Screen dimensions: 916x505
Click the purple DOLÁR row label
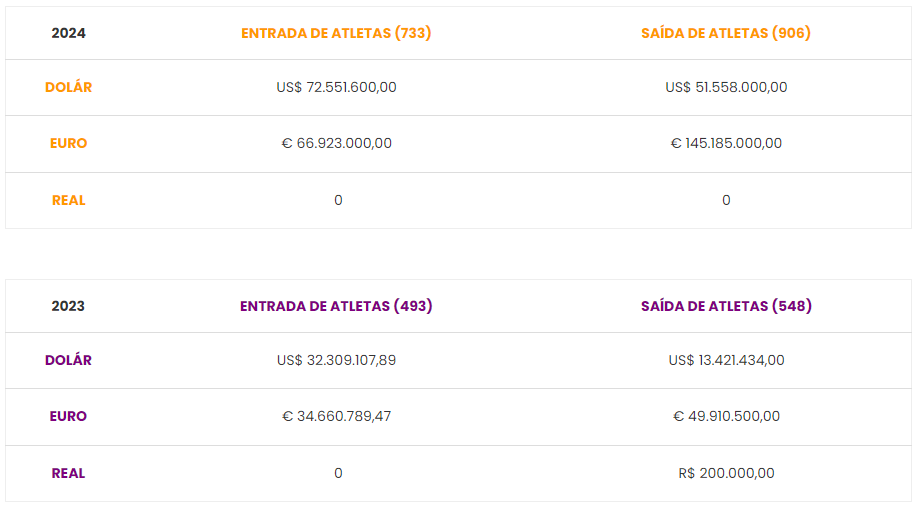click(68, 360)
